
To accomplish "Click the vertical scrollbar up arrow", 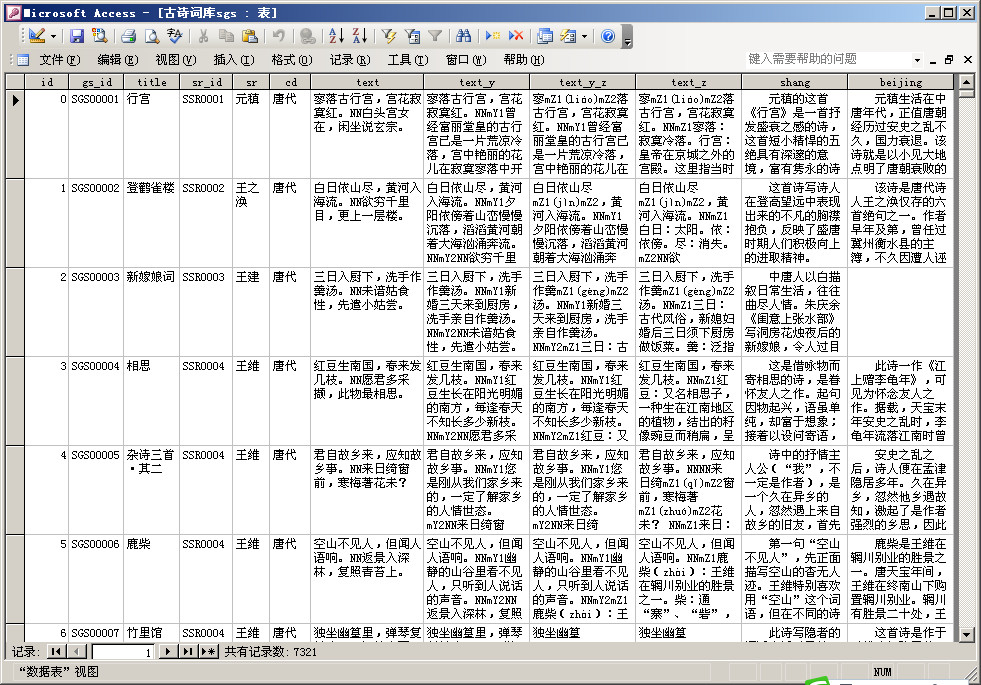I will 966,81.
